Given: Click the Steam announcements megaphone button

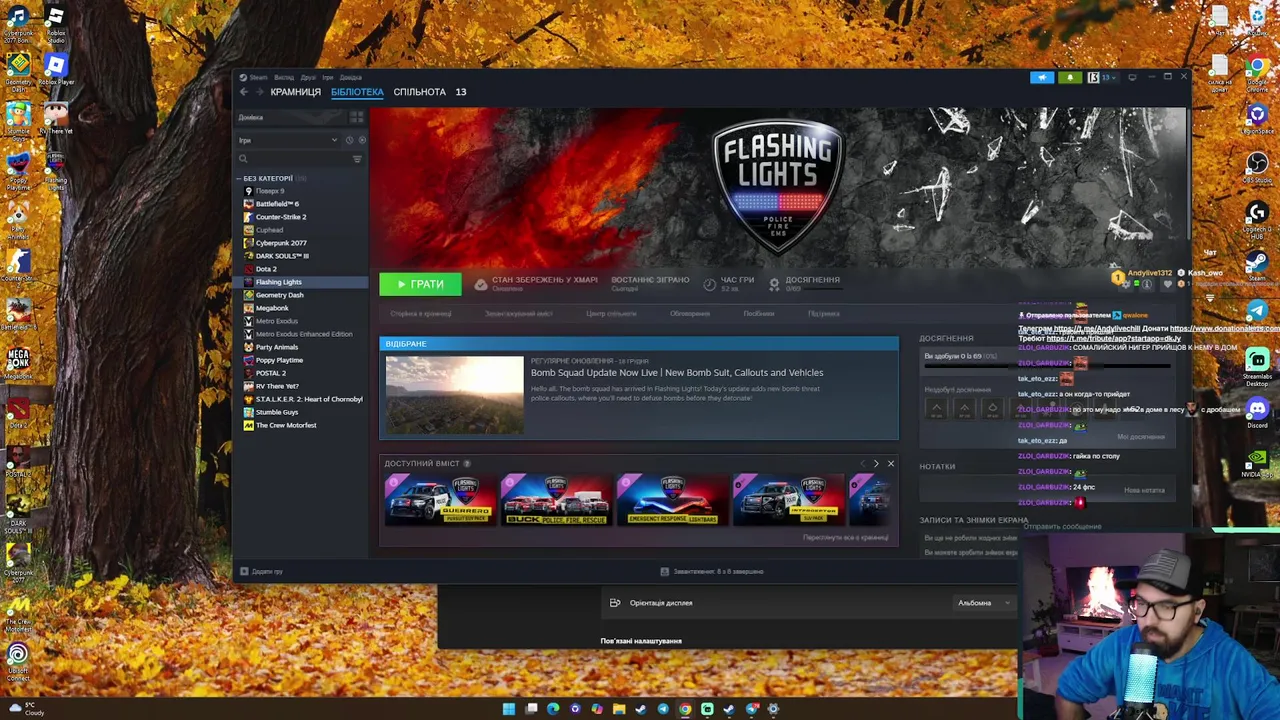Looking at the screenshot, I should tap(1042, 77).
